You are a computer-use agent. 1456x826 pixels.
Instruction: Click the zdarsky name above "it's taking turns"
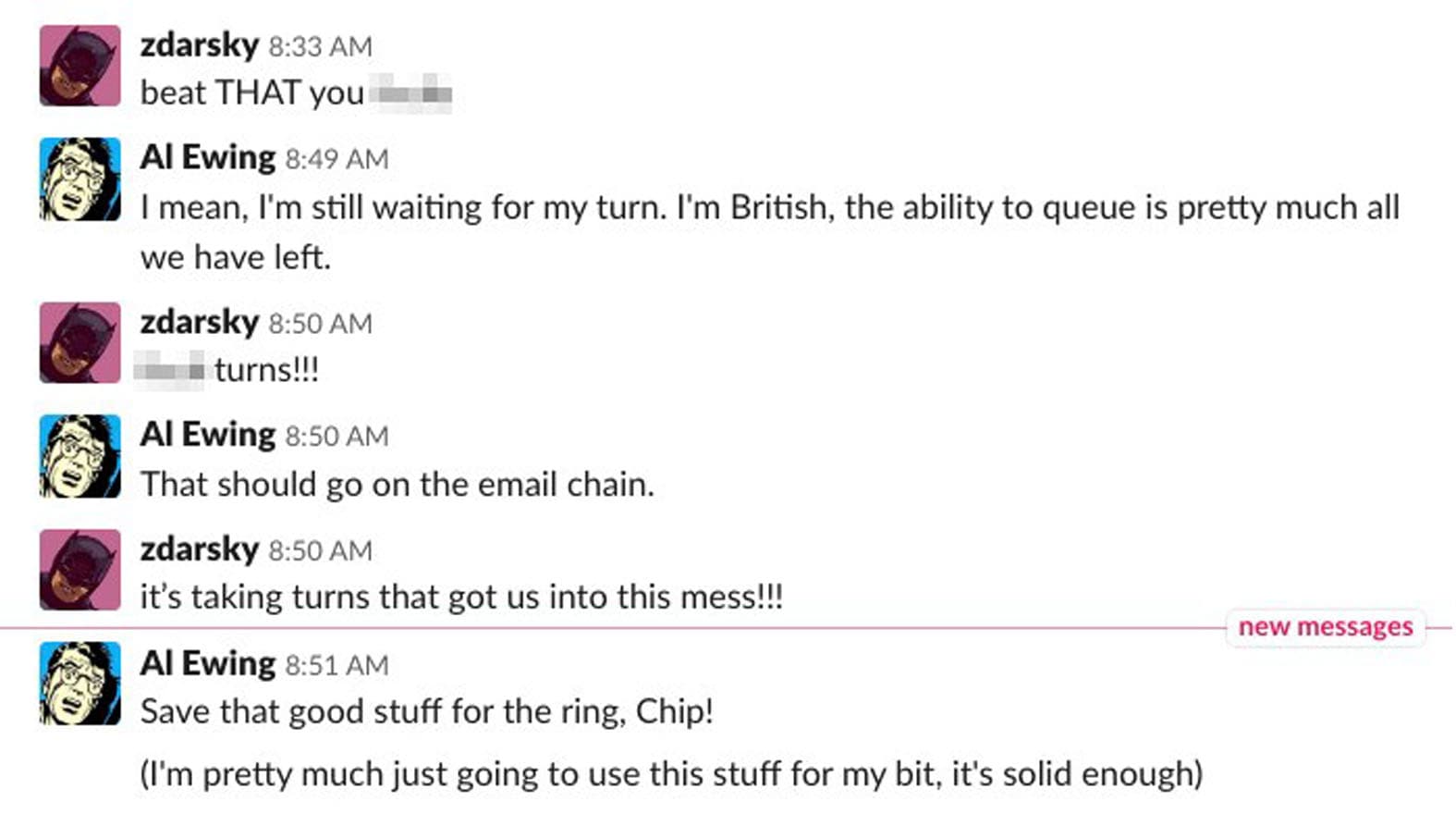pos(199,549)
